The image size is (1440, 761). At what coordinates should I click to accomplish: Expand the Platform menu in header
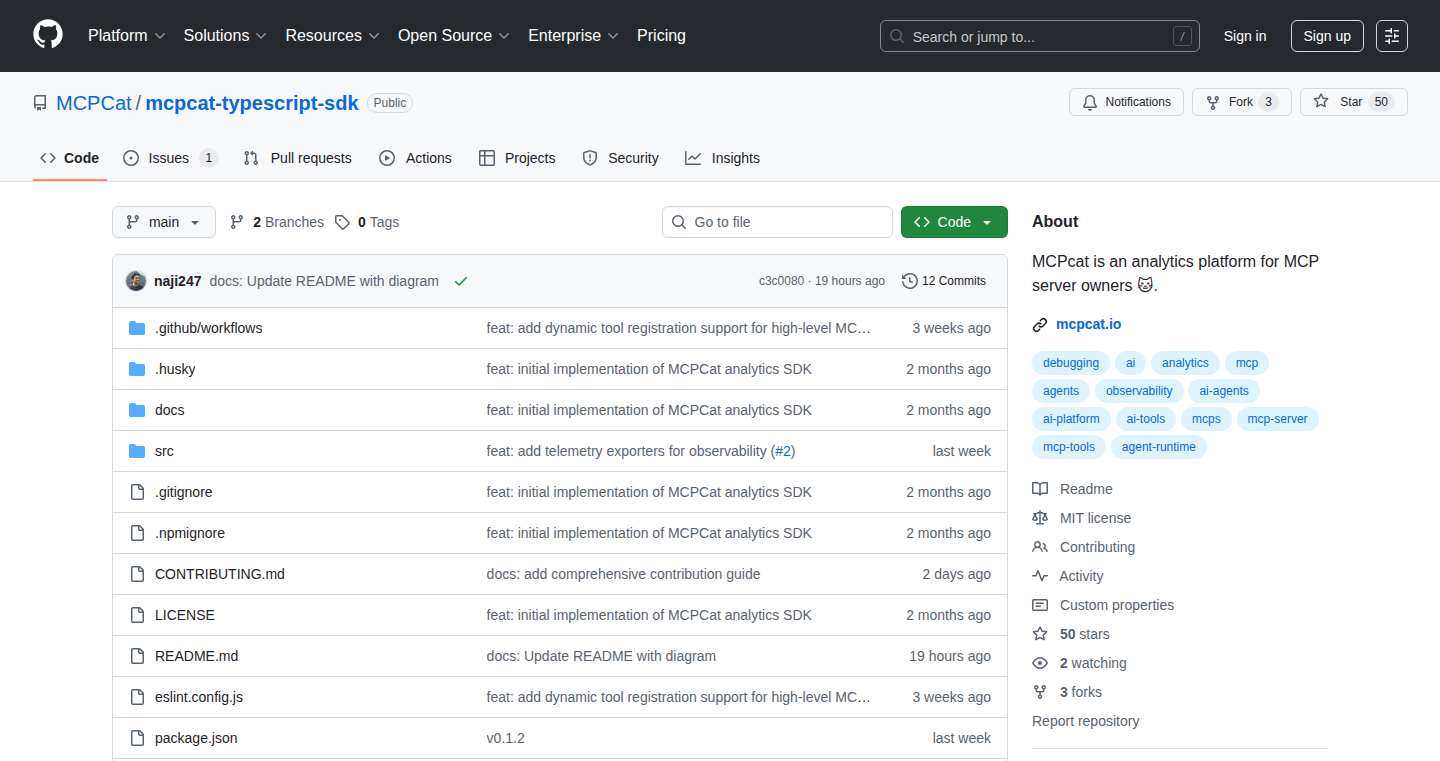126,36
